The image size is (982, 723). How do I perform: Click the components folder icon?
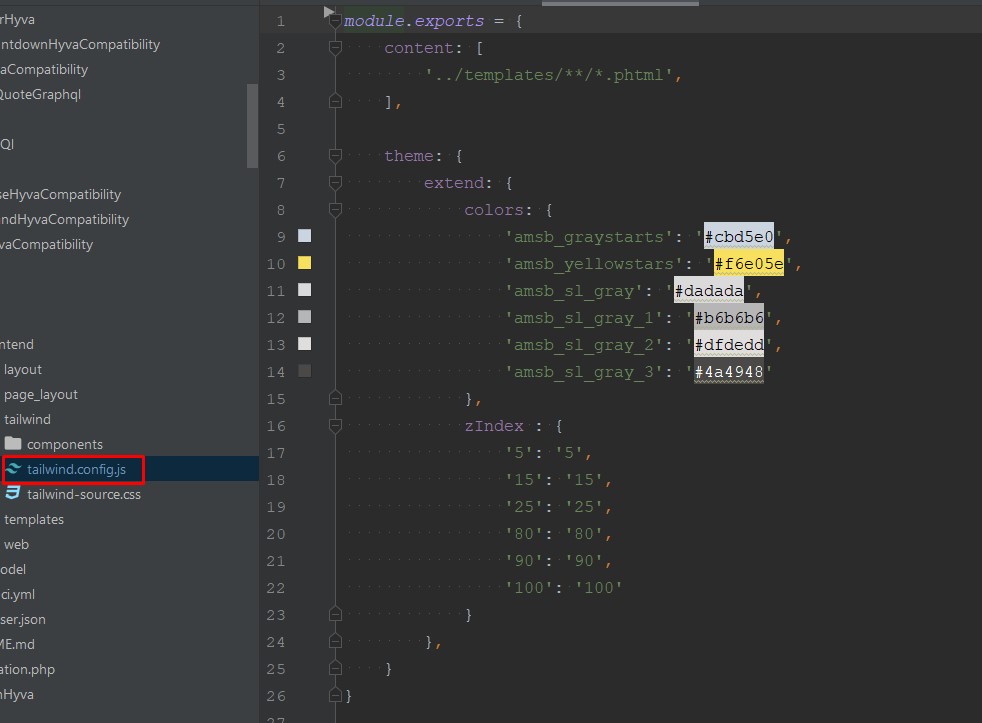pos(13,444)
